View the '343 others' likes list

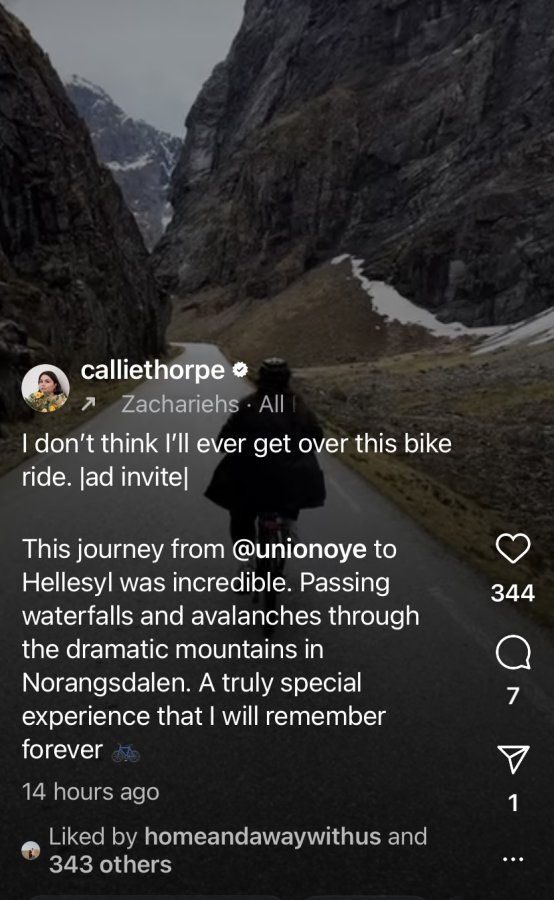coord(110,864)
